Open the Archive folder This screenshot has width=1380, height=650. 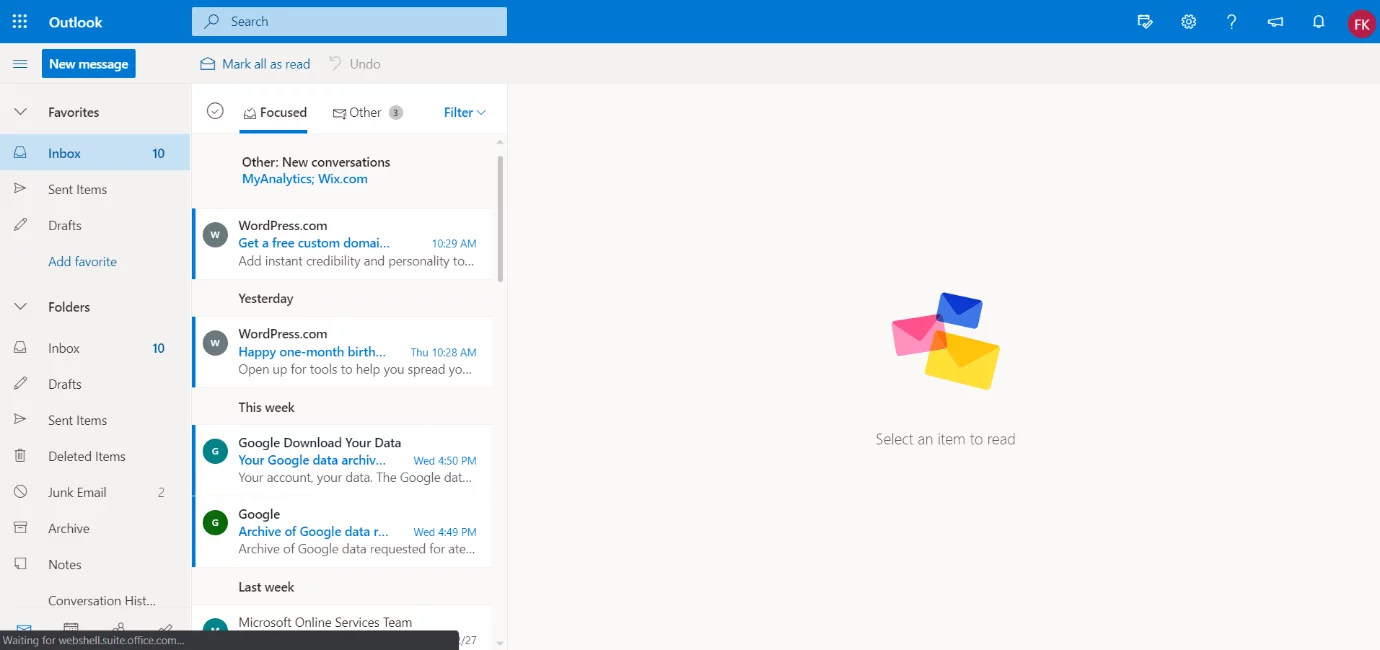point(95,528)
